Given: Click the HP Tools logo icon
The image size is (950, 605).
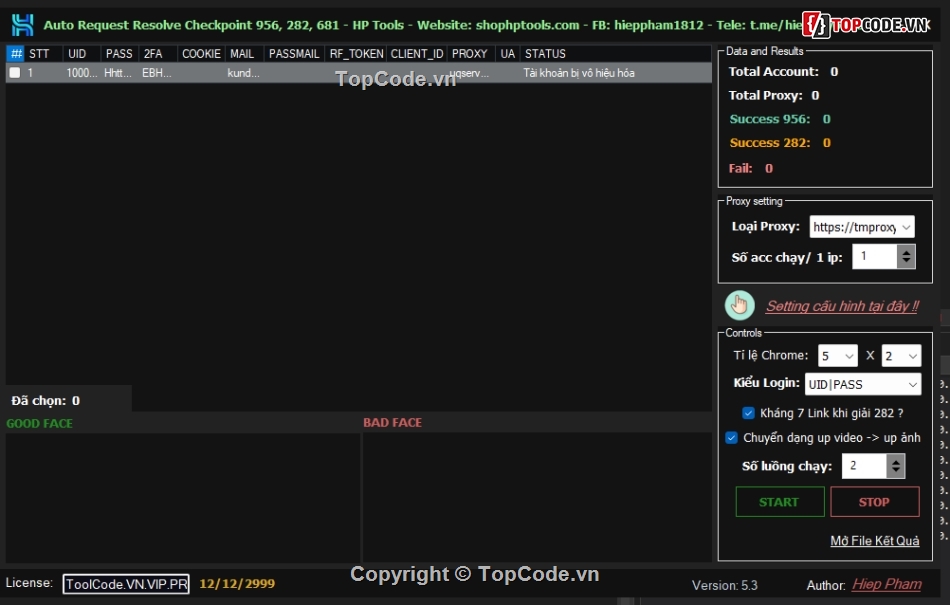Looking at the screenshot, I should (x=22, y=25).
